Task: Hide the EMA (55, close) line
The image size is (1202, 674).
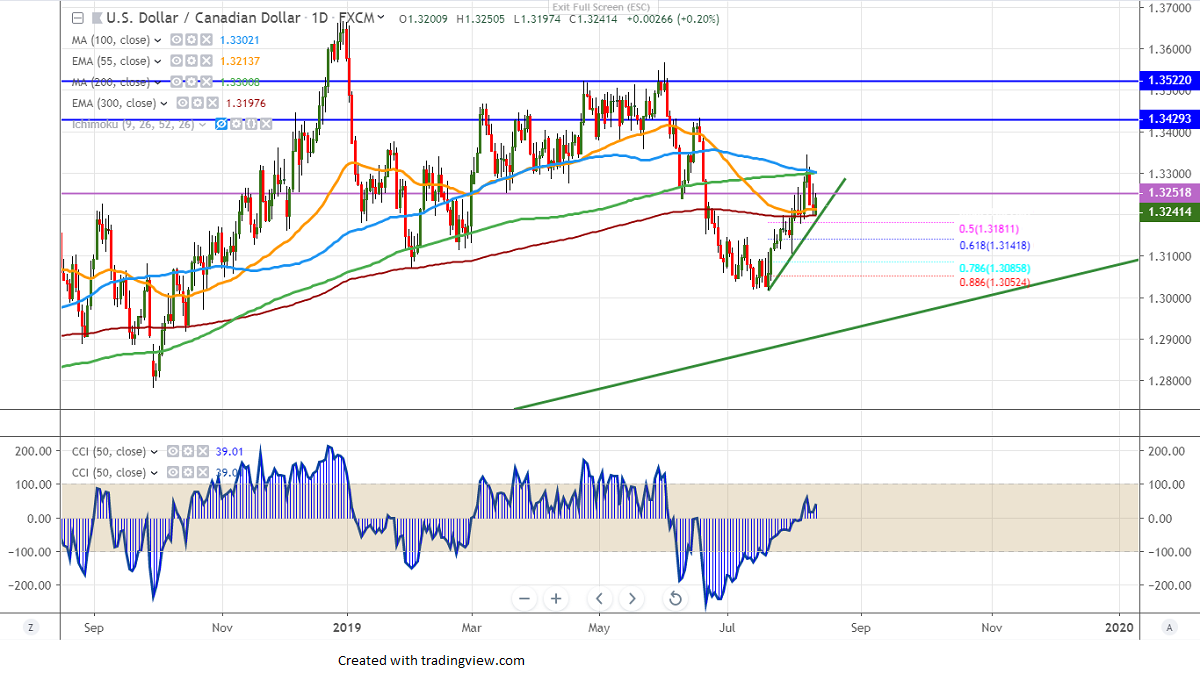Action: 176,61
